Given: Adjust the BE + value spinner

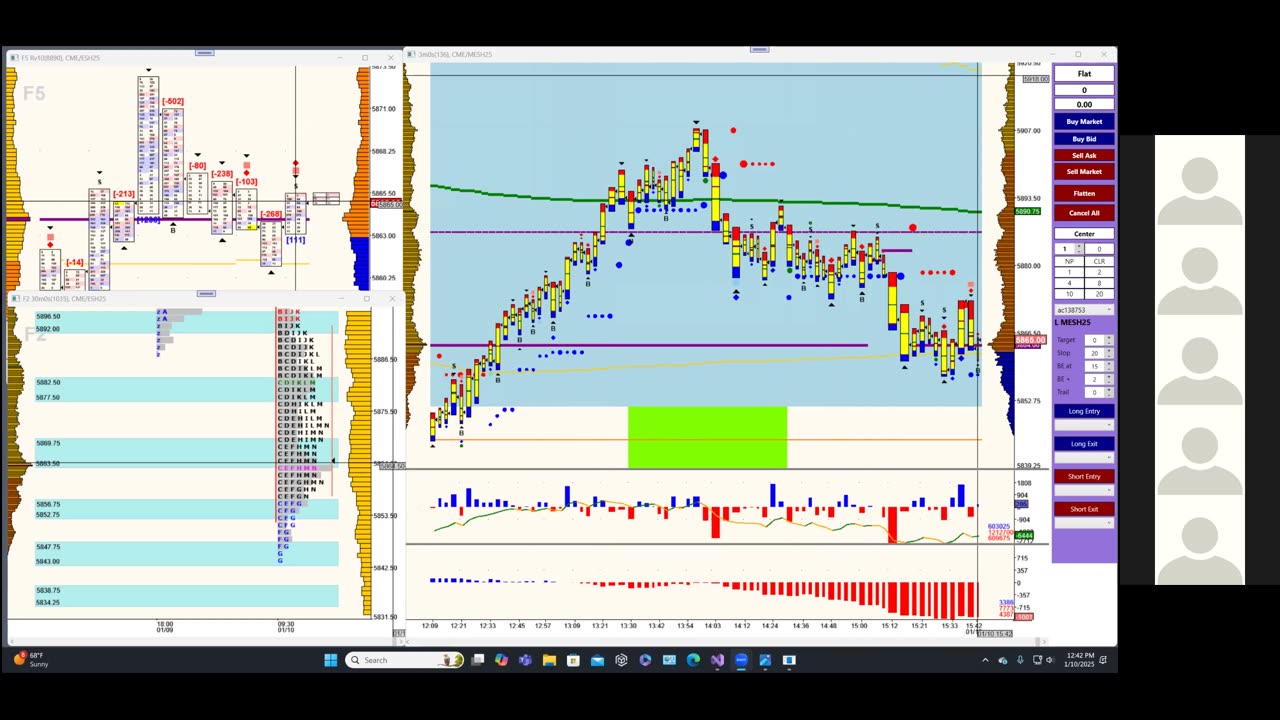Looking at the screenshot, I should (1109, 379).
